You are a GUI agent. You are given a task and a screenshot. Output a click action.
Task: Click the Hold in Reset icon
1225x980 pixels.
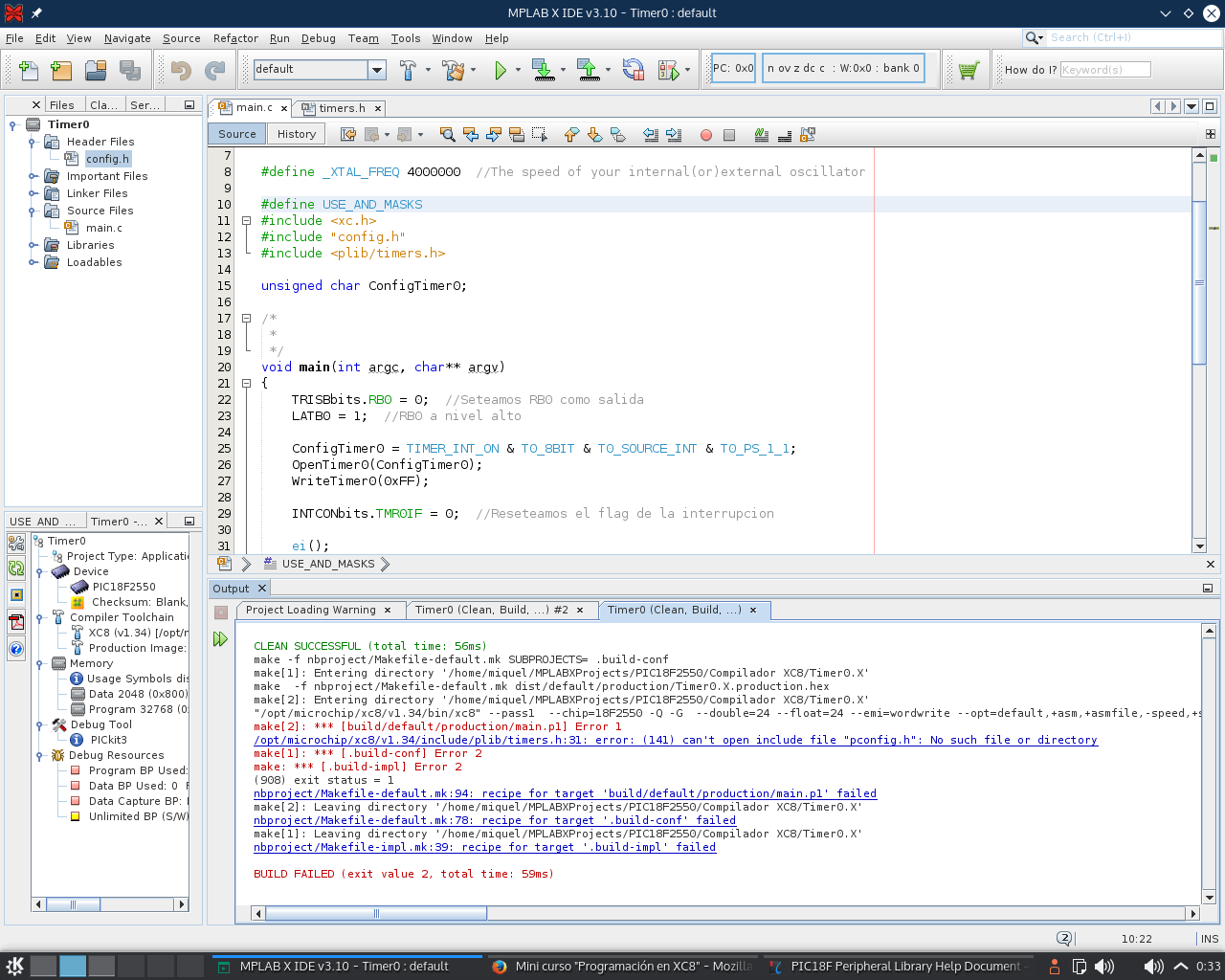pyautogui.click(x=633, y=70)
